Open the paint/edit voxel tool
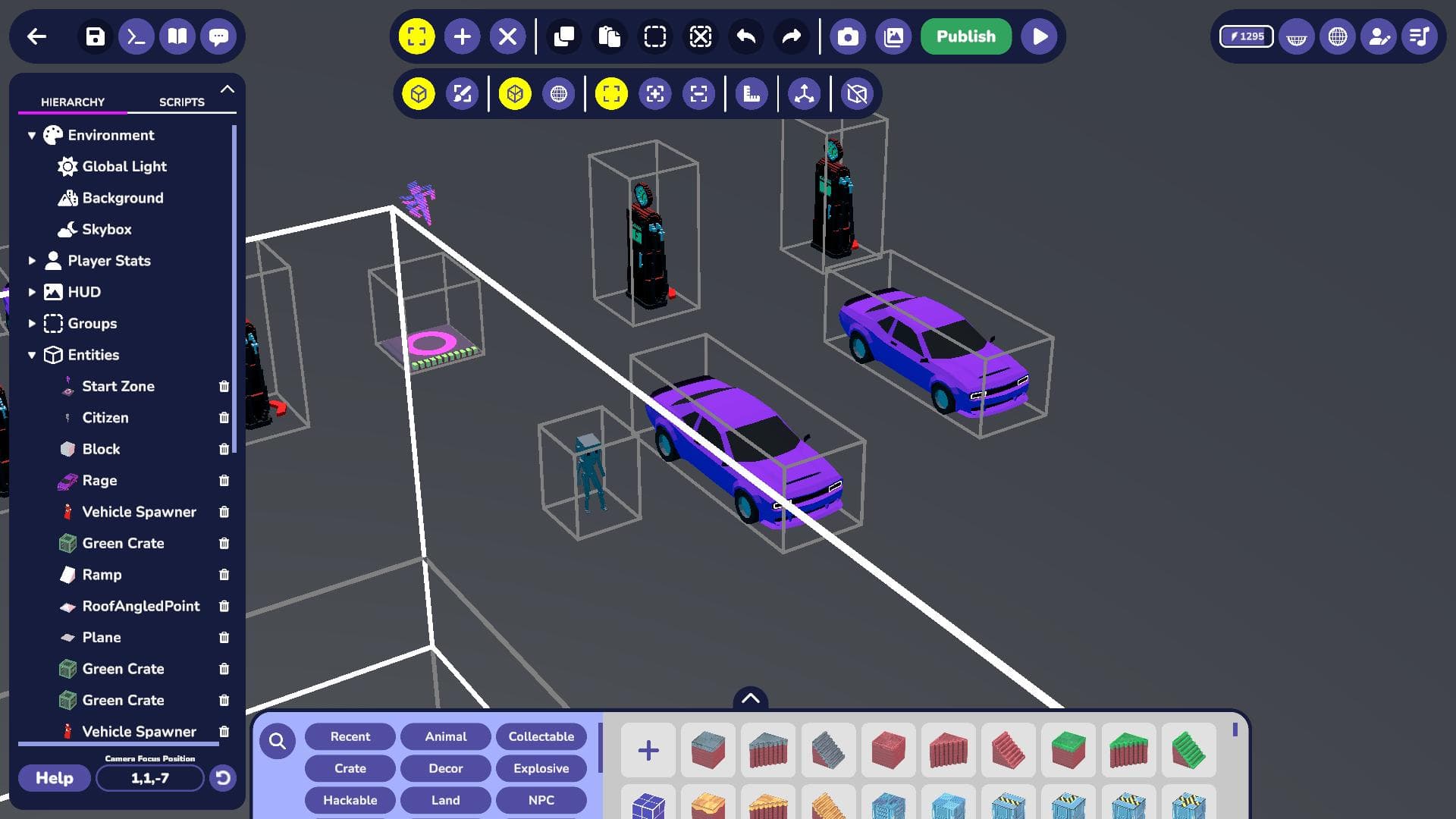The image size is (1456, 819). [x=463, y=94]
